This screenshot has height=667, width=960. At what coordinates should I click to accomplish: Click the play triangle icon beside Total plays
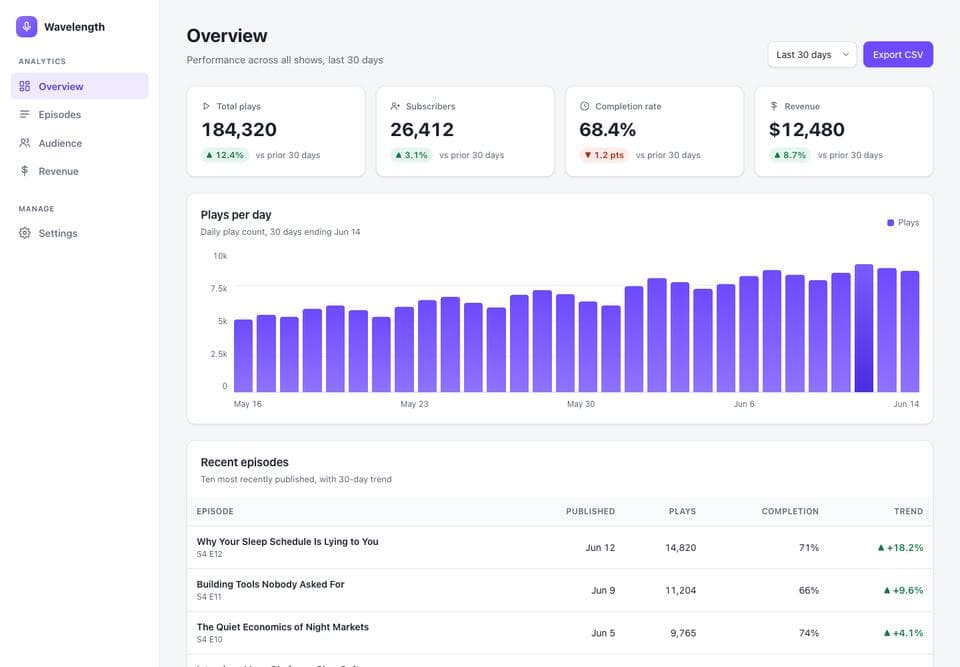pos(206,106)
